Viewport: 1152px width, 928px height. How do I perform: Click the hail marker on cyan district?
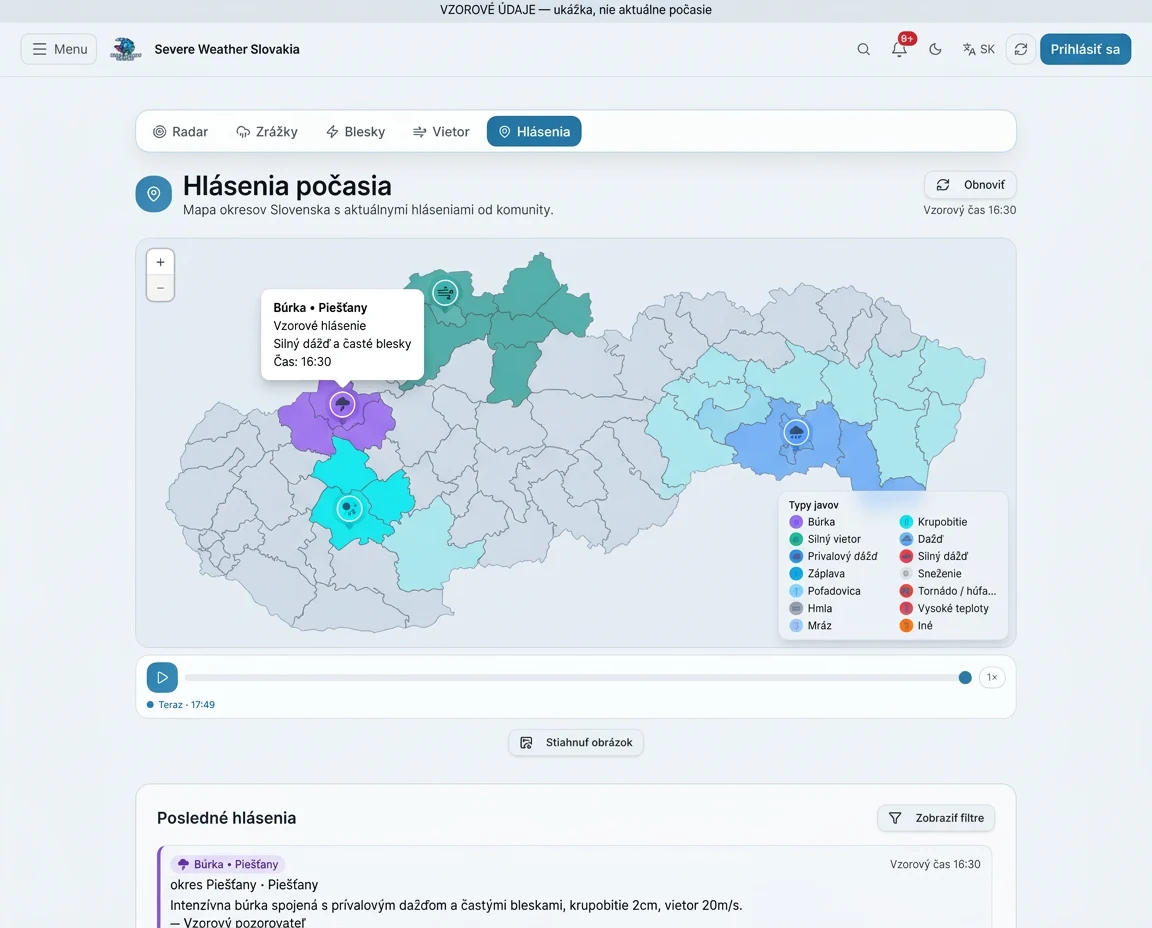[349, 508]
